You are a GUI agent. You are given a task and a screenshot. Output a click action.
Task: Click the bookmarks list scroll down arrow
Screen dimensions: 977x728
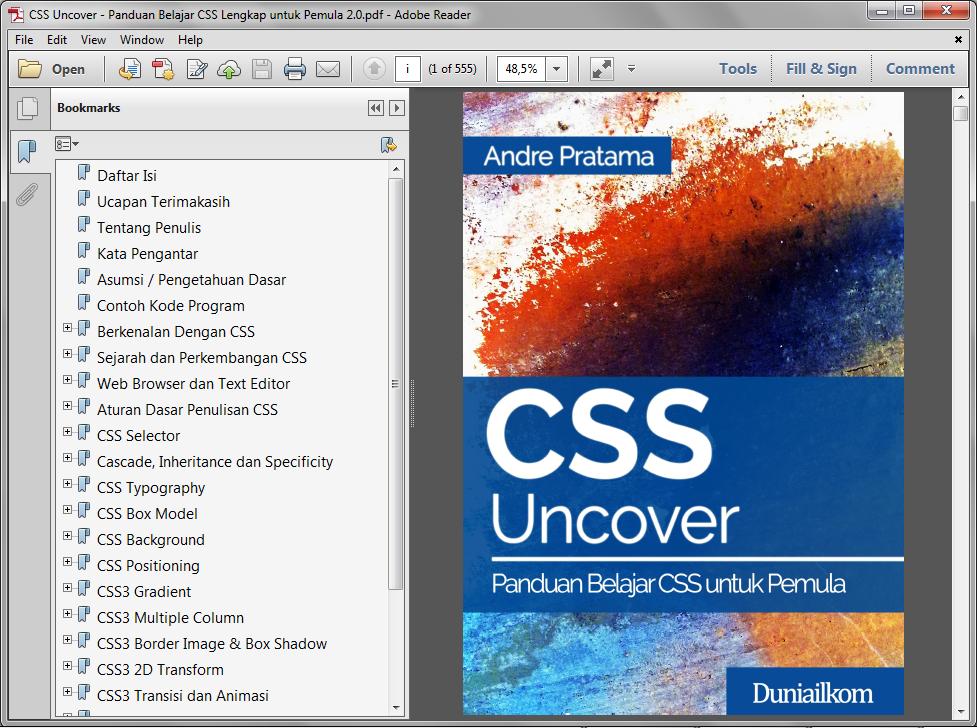pyautogui.click(x=396, y=707)
